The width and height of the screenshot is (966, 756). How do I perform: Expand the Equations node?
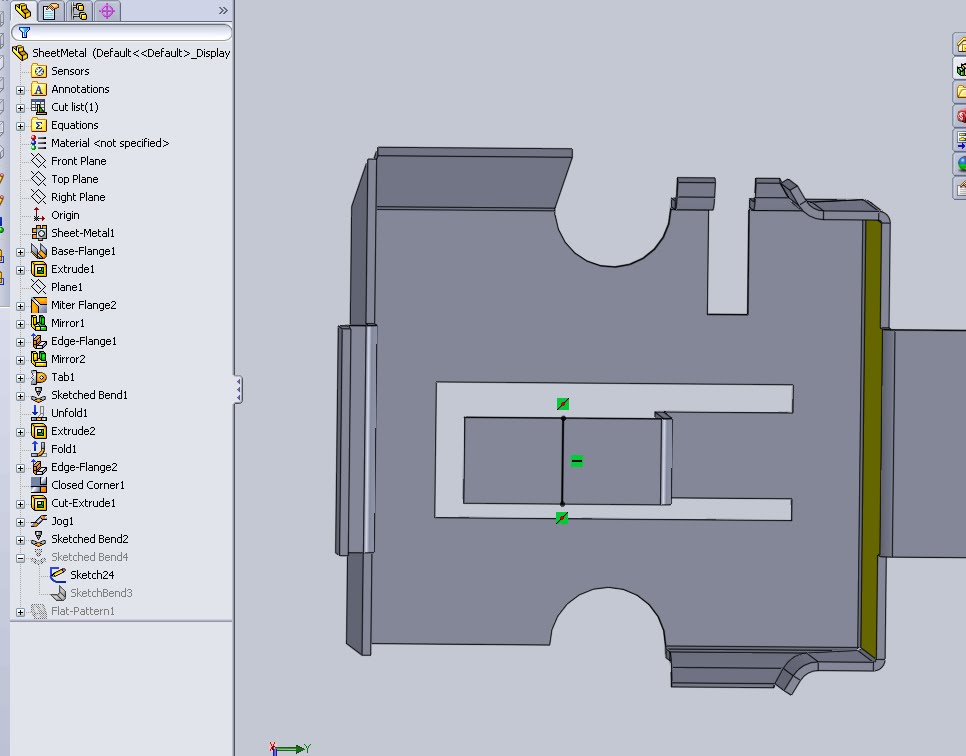tap(20, 126)
